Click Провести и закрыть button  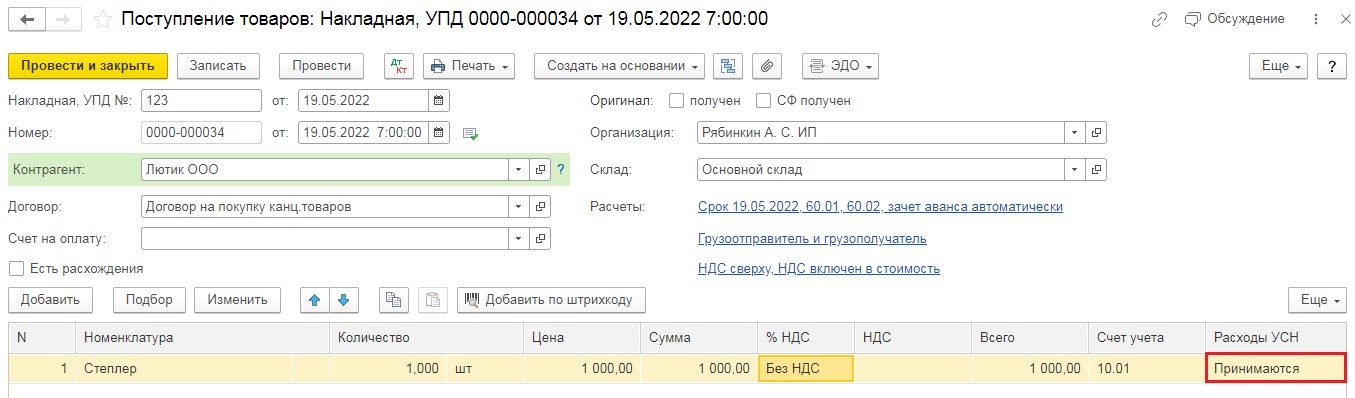tap(88, 66)
